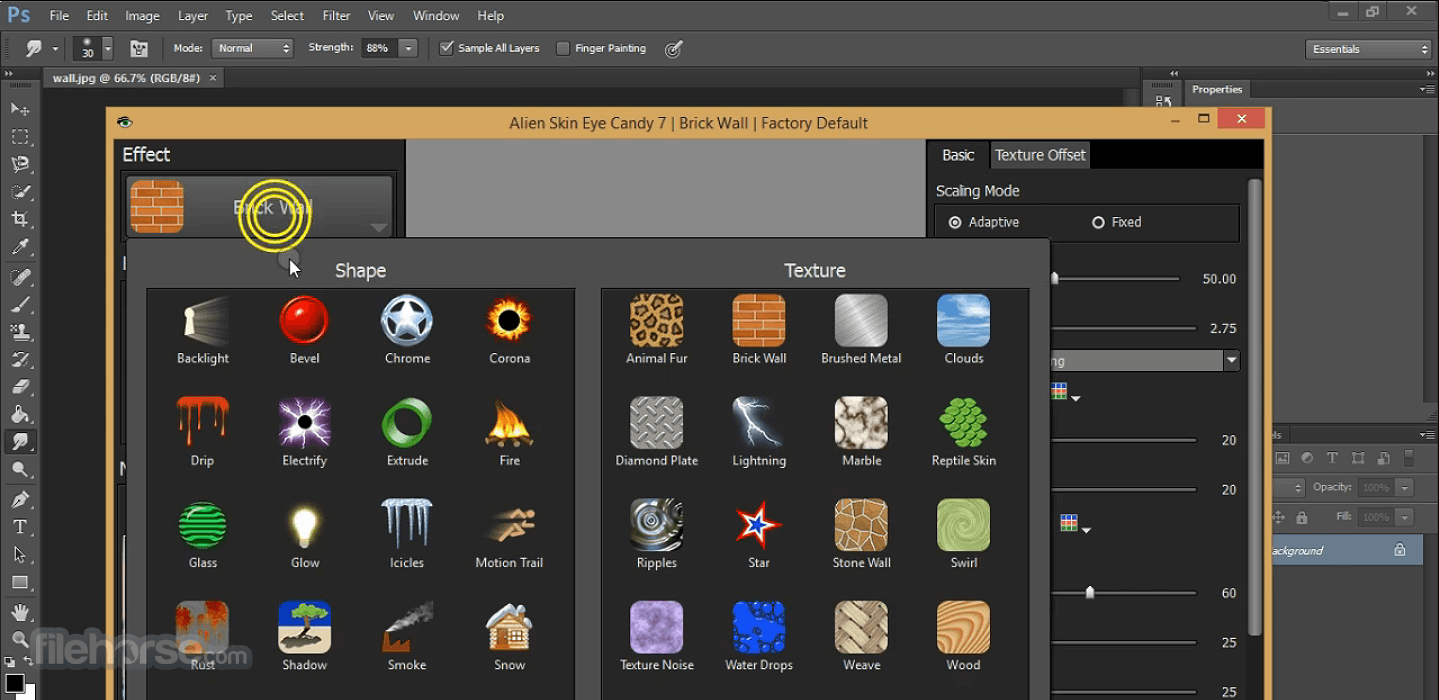Click the foreground color swatch
This screenshot has width=1439, height=700.
pyautogui.click(x=14, y=685)
